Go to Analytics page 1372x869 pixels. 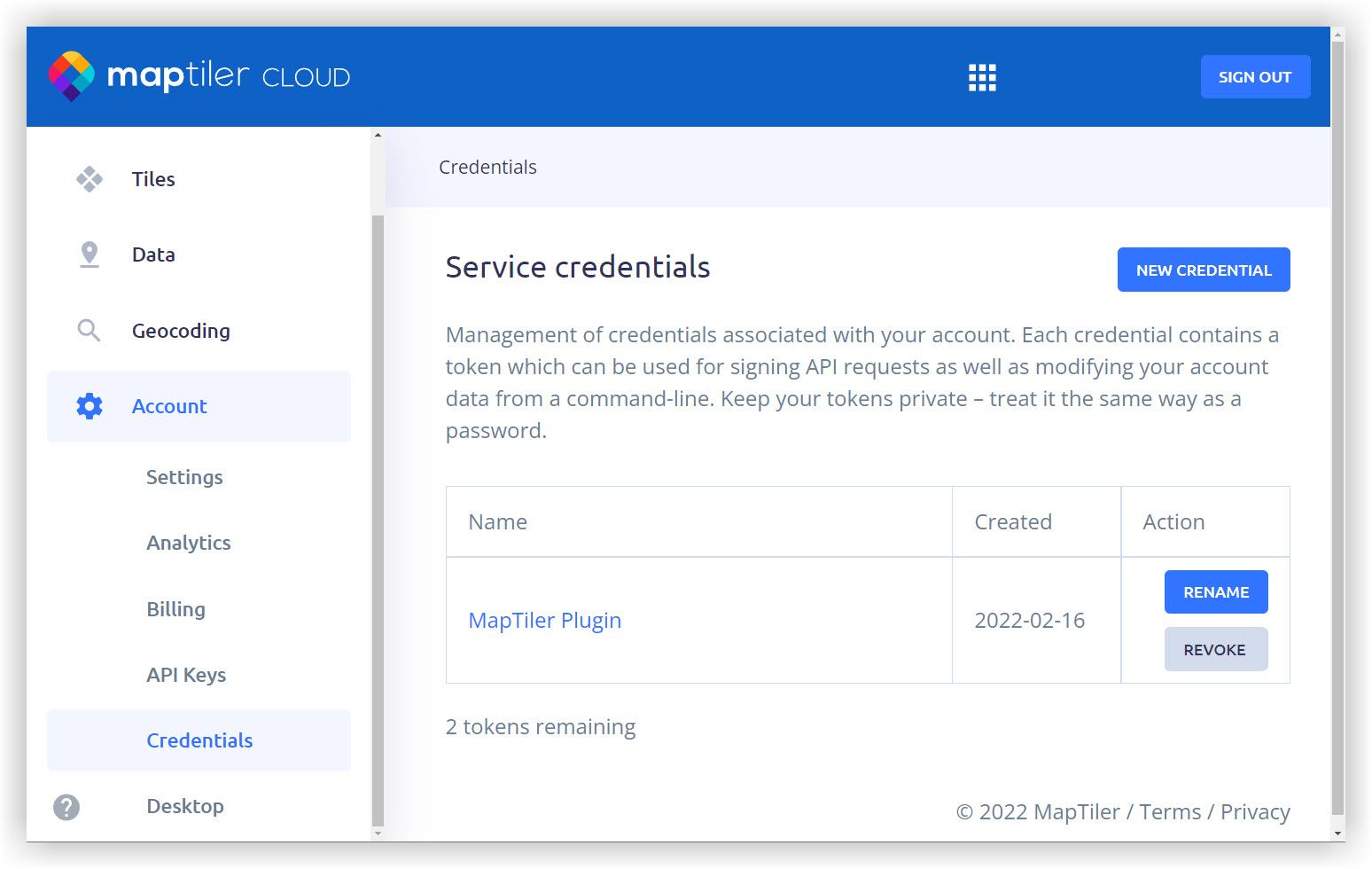(189, 543)
